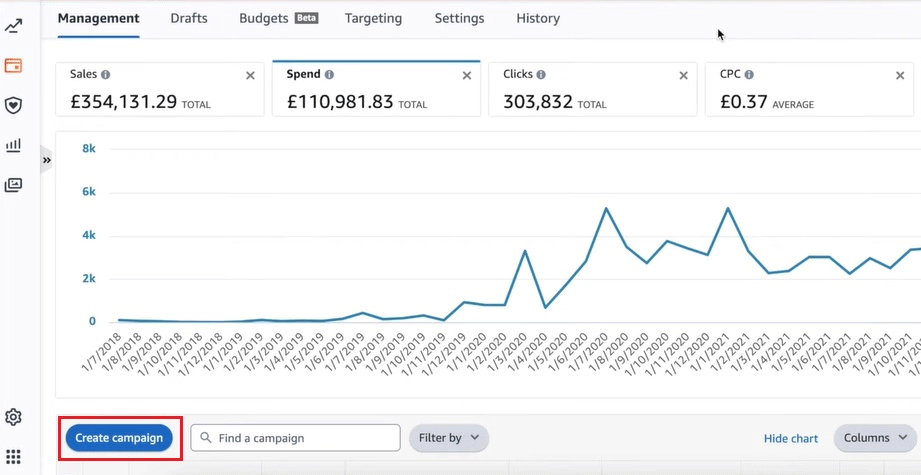The width and height of the screenshot is (921, 475).
Task: Expand the collapsed sidebar with double chevron
Action: 46,160
